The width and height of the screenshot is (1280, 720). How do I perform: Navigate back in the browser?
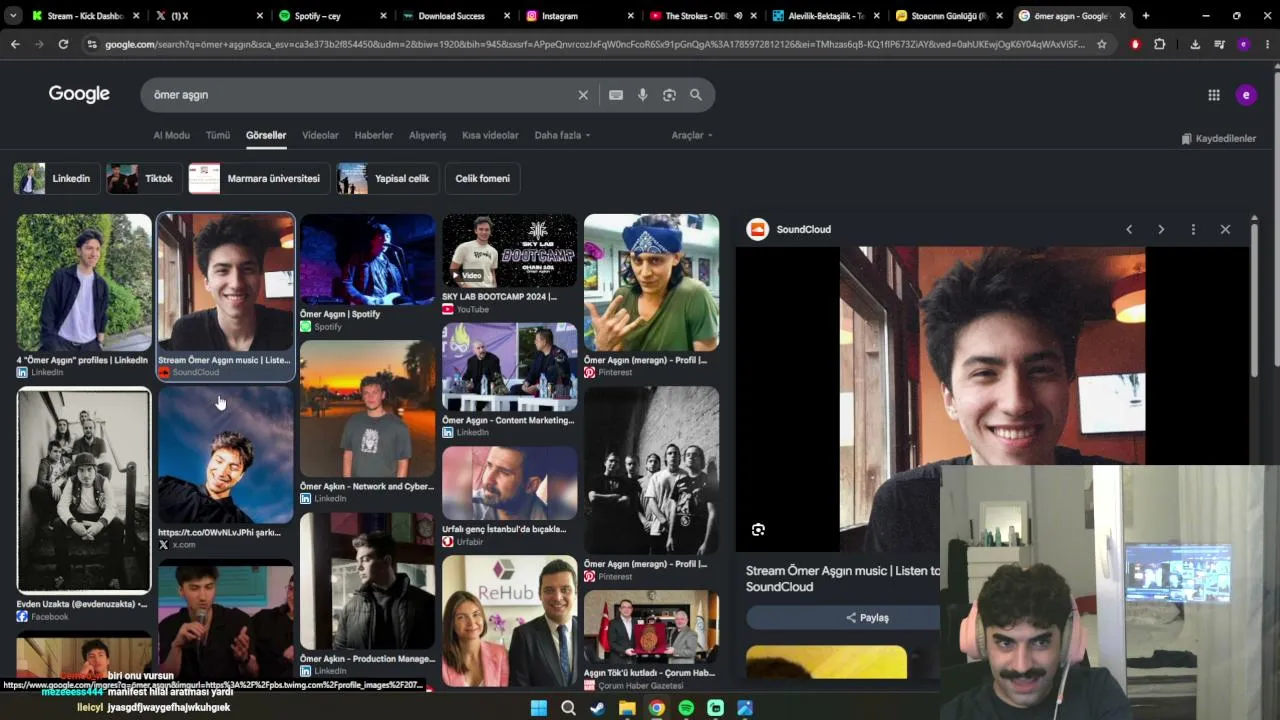15,44
